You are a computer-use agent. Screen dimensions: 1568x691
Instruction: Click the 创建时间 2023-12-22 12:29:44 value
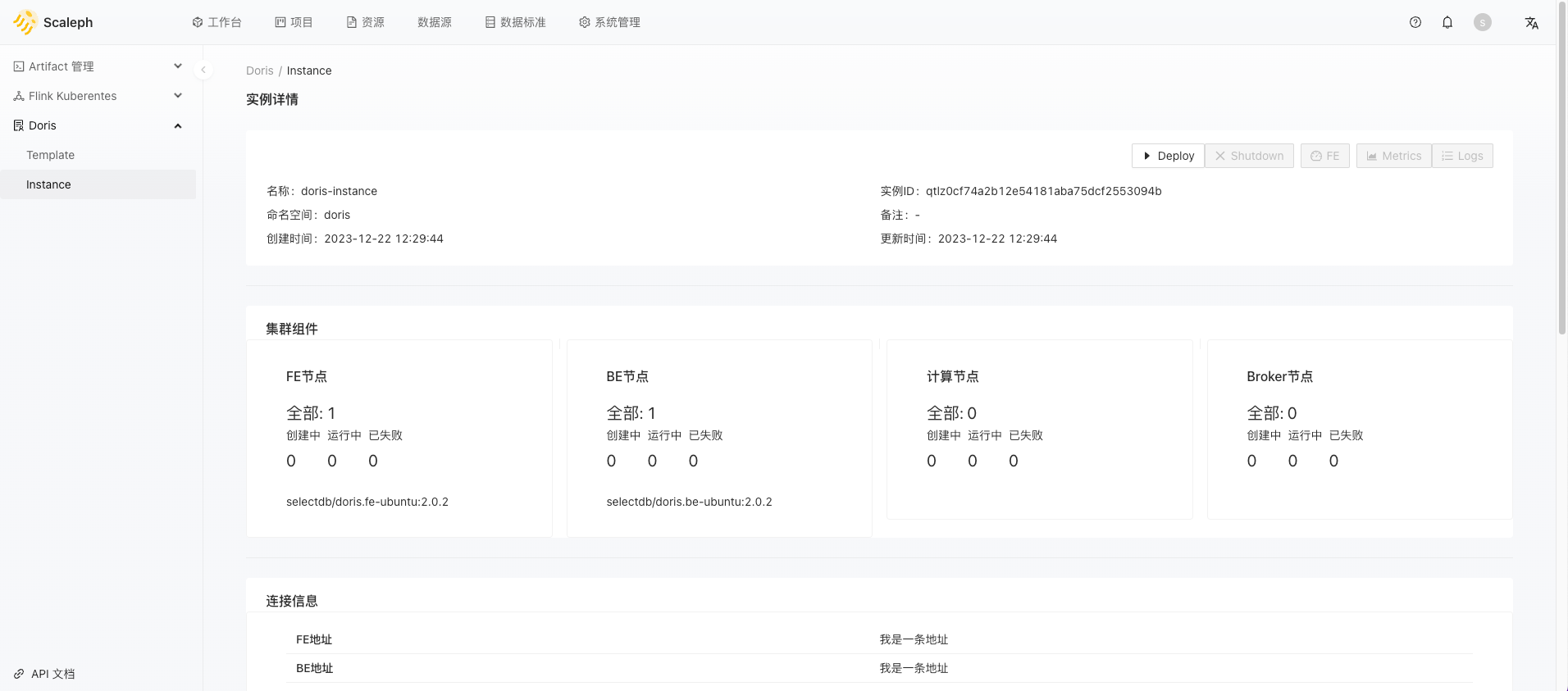click(x=384, y=239)
